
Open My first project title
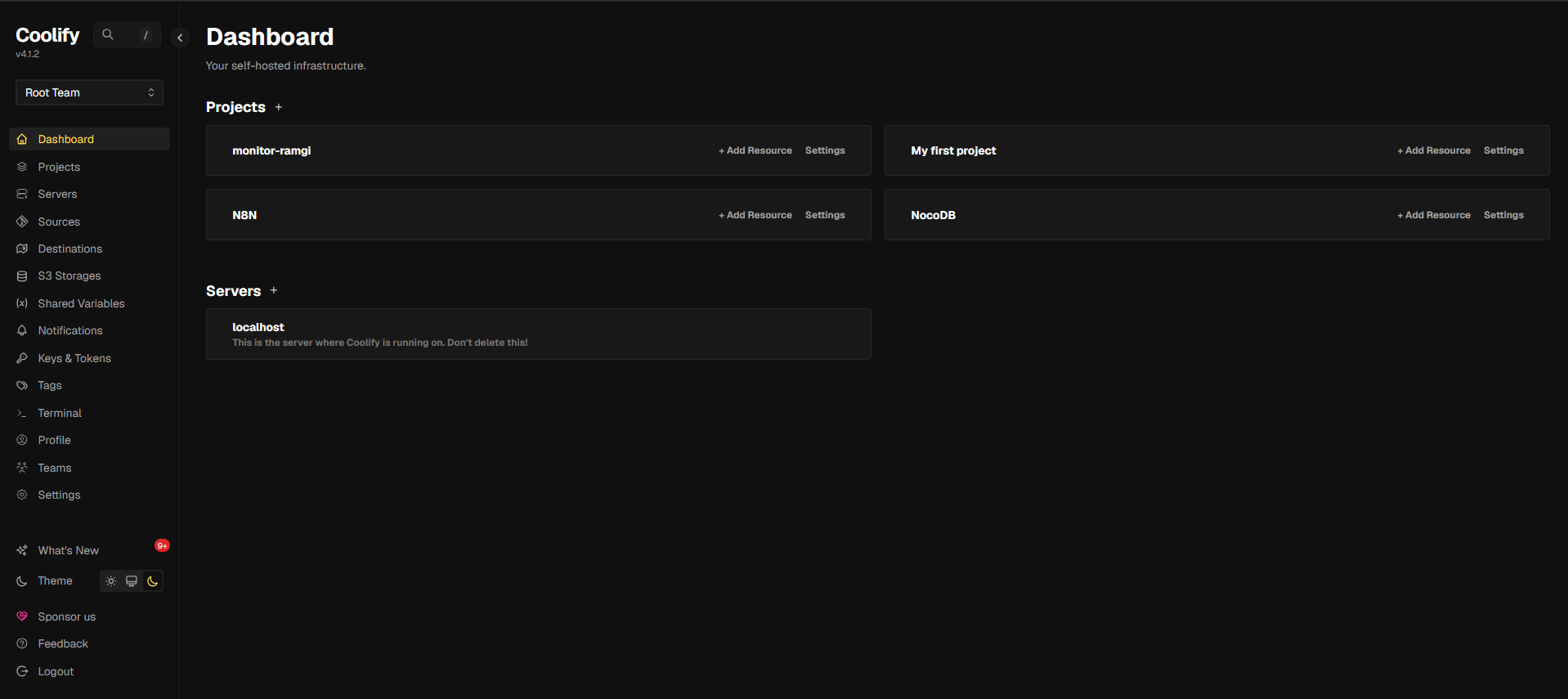[953, 150]
